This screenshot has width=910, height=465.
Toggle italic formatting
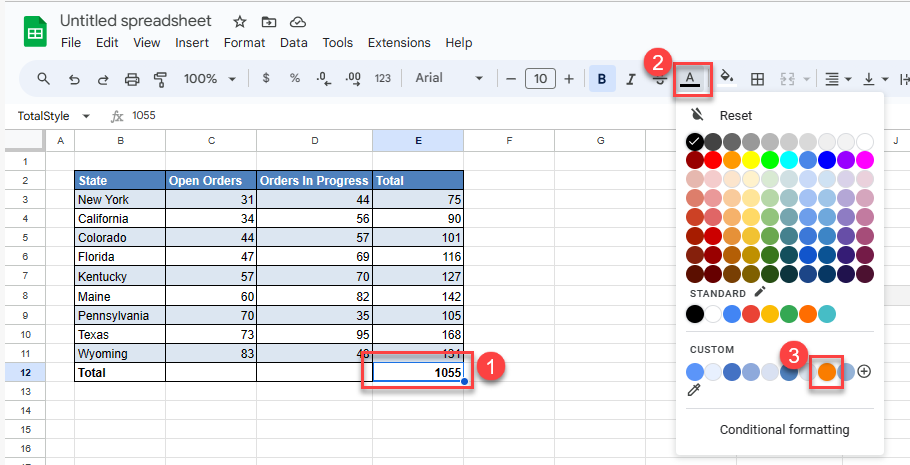point(630,79)
